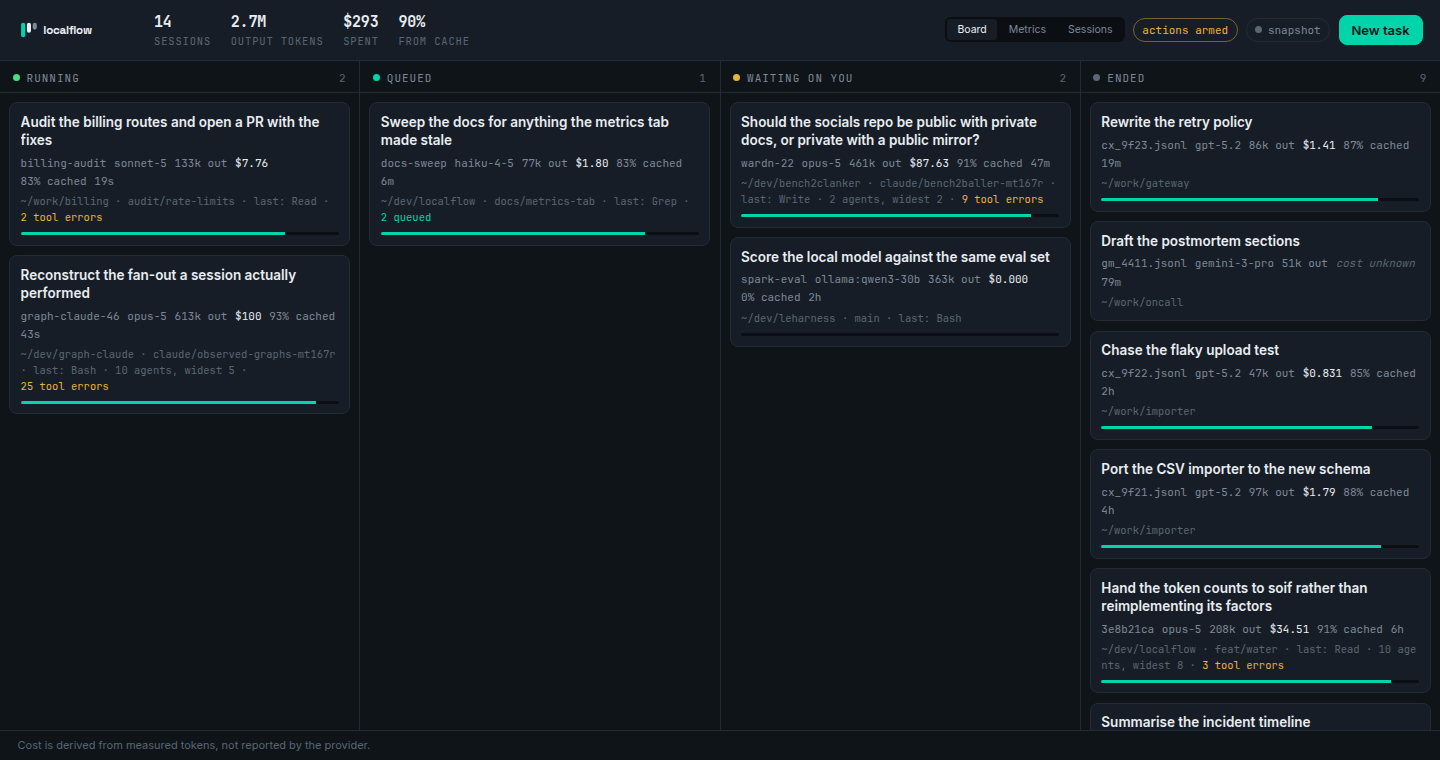Open the Draft the postmortem sections card
1440x760 pixels.
click(1260, 270)
